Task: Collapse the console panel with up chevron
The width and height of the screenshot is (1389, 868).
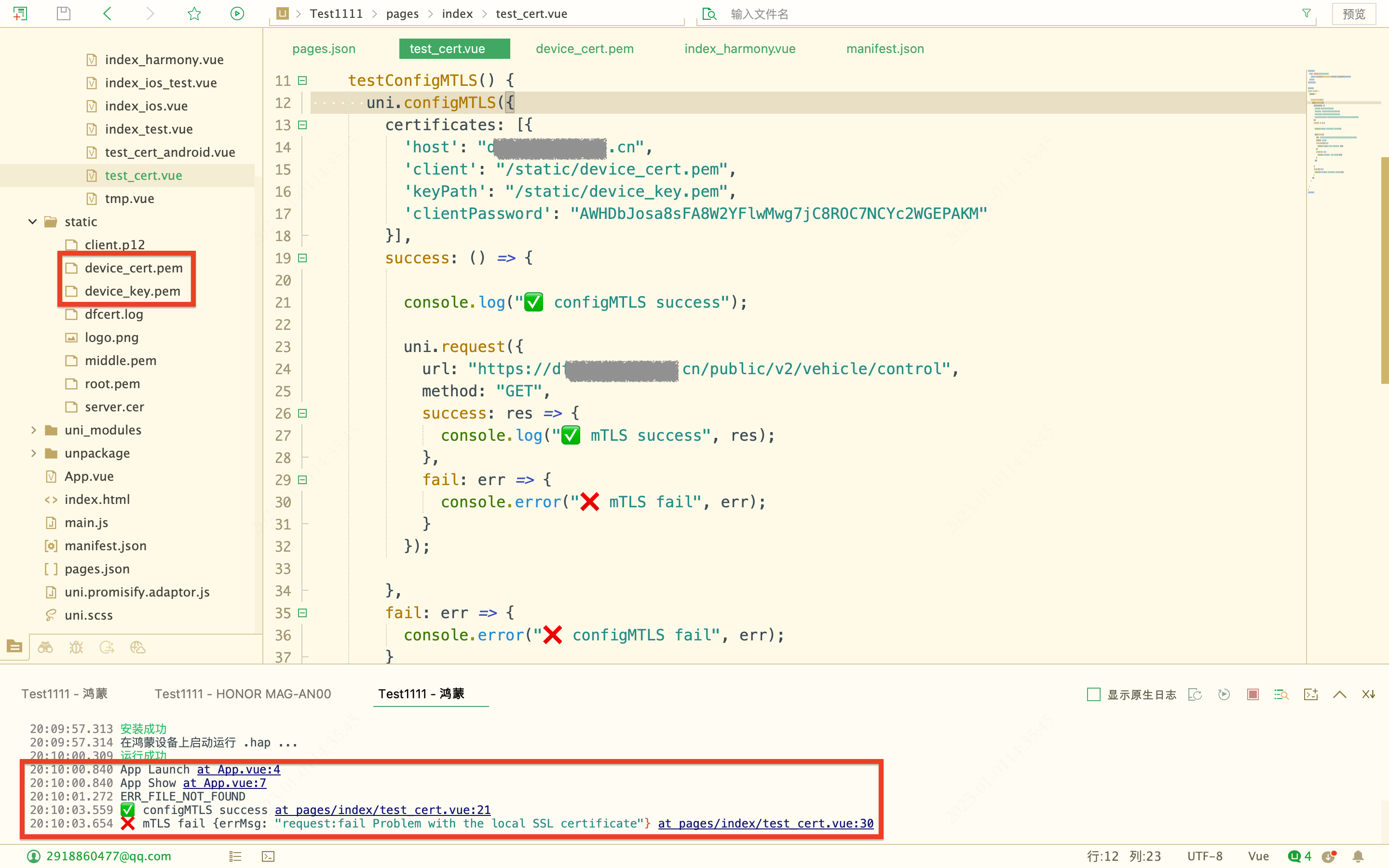Action: (x=1339, y=694)
